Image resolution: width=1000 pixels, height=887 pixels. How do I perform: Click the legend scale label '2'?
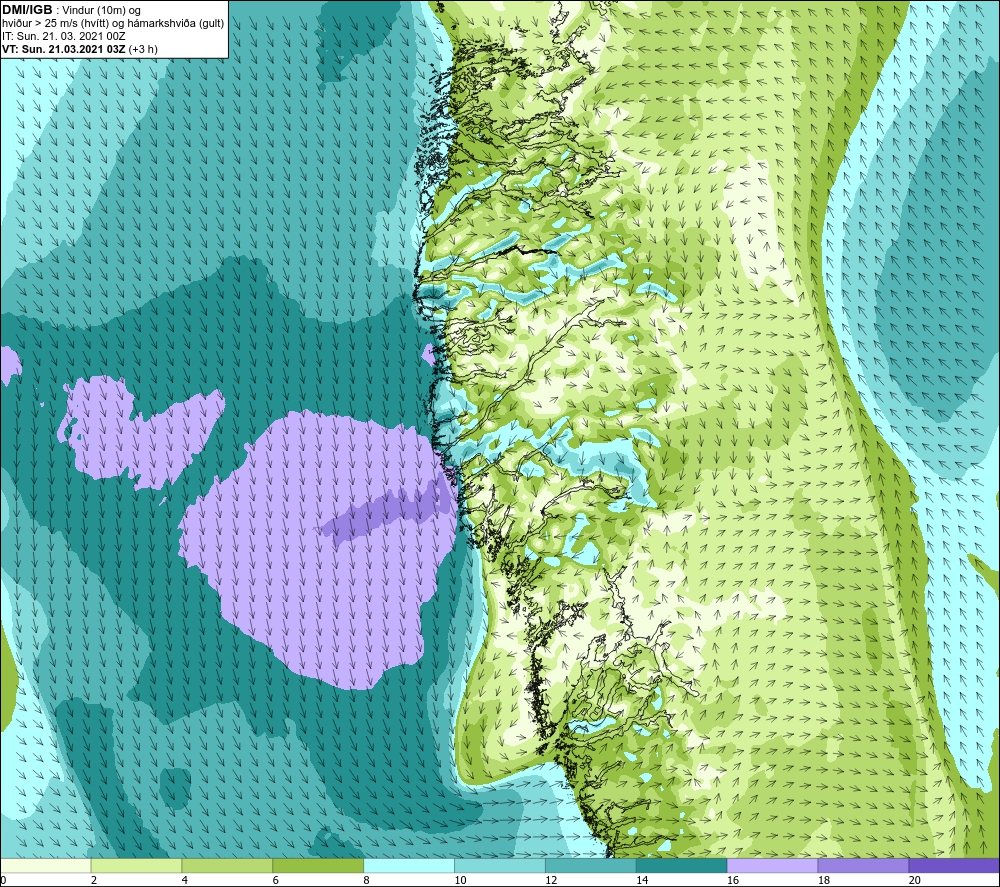[x=94, y=881]
